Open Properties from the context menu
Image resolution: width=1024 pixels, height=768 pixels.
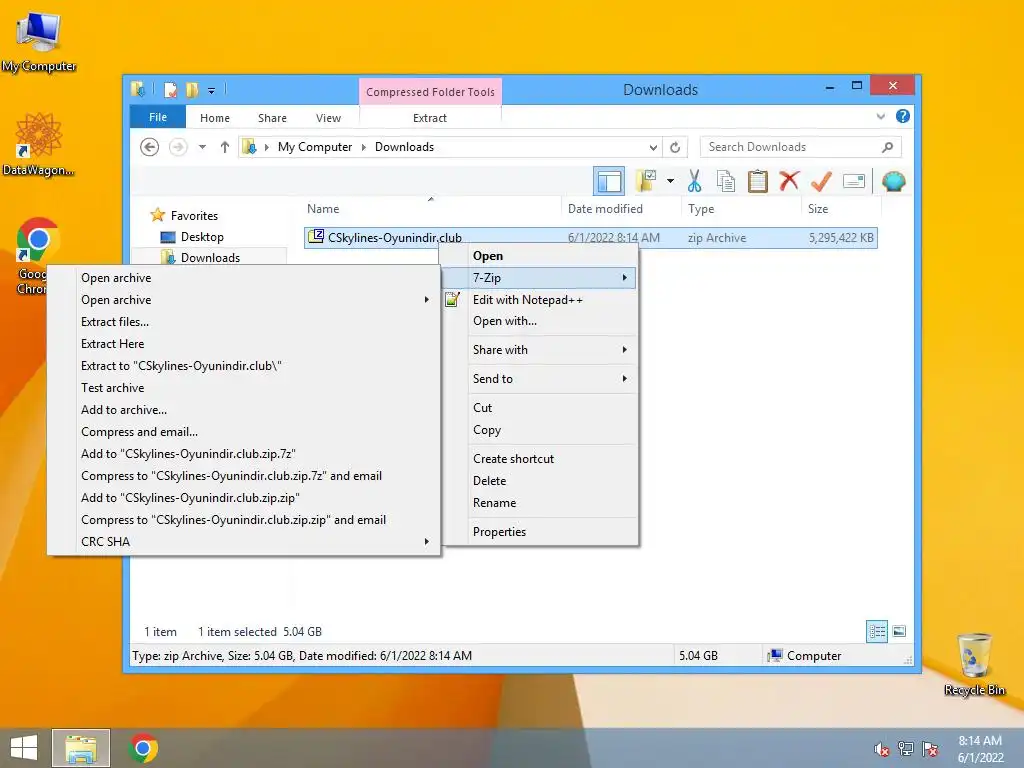539,532
